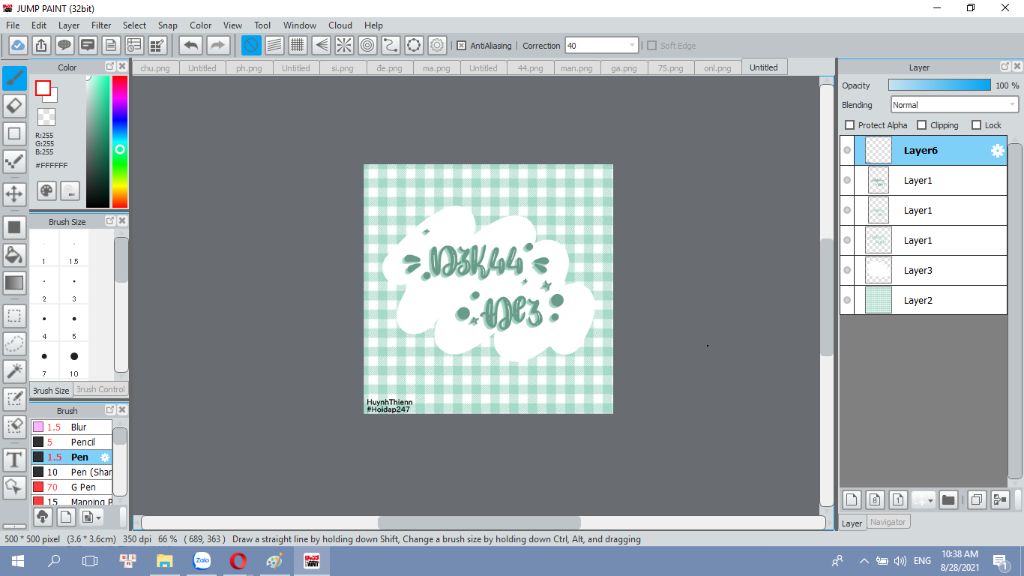Open the Blending mode dropdown
The image size is (1024, 576).
coord(1012,104)
